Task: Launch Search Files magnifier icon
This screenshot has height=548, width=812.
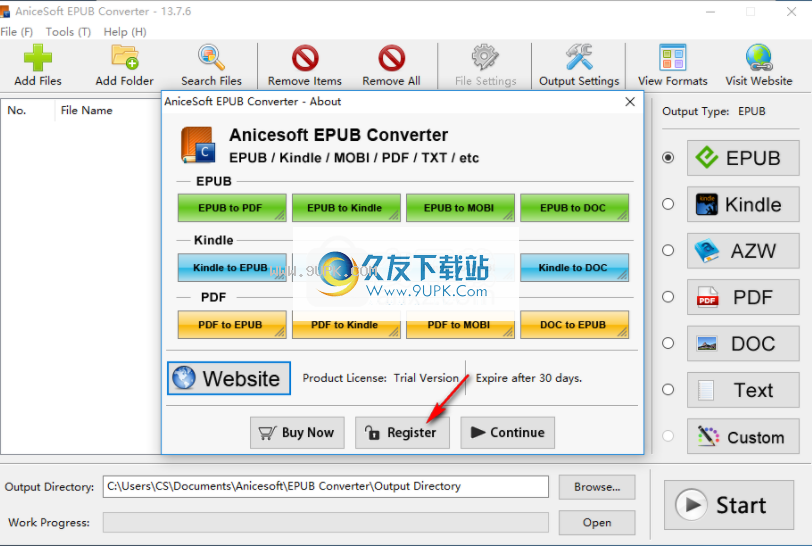Action: point(211,57)
